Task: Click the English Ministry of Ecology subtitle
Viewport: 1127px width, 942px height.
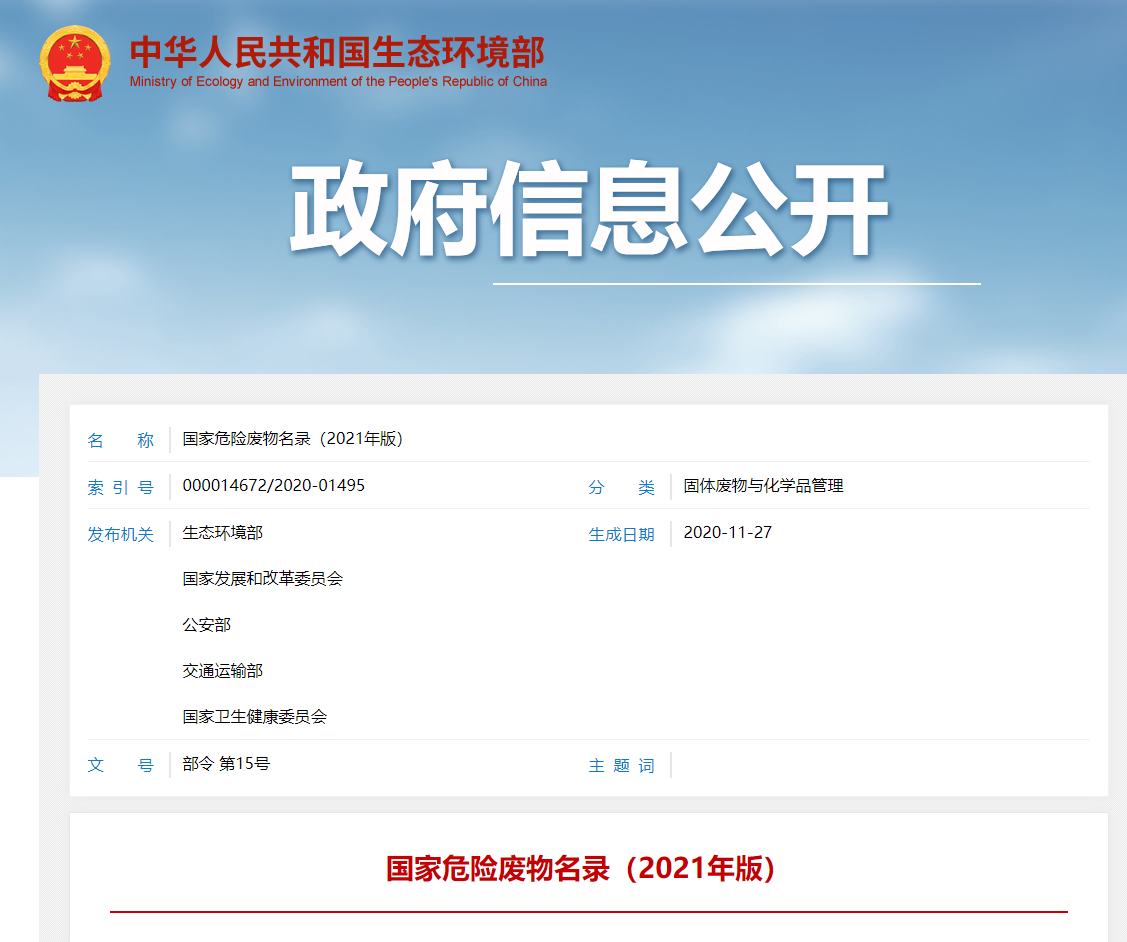Action: (x=338, y=82)
